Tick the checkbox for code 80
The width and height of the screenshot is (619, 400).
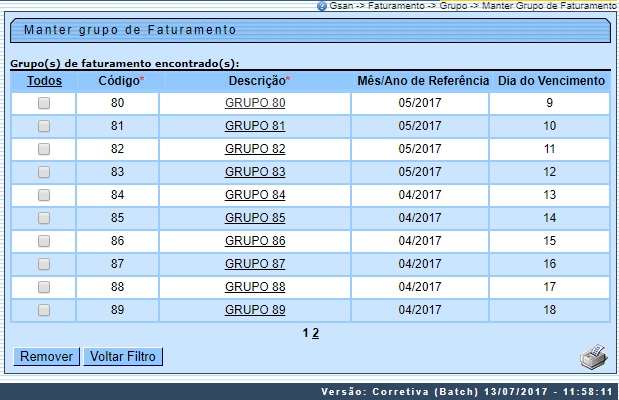click(44, 103)
